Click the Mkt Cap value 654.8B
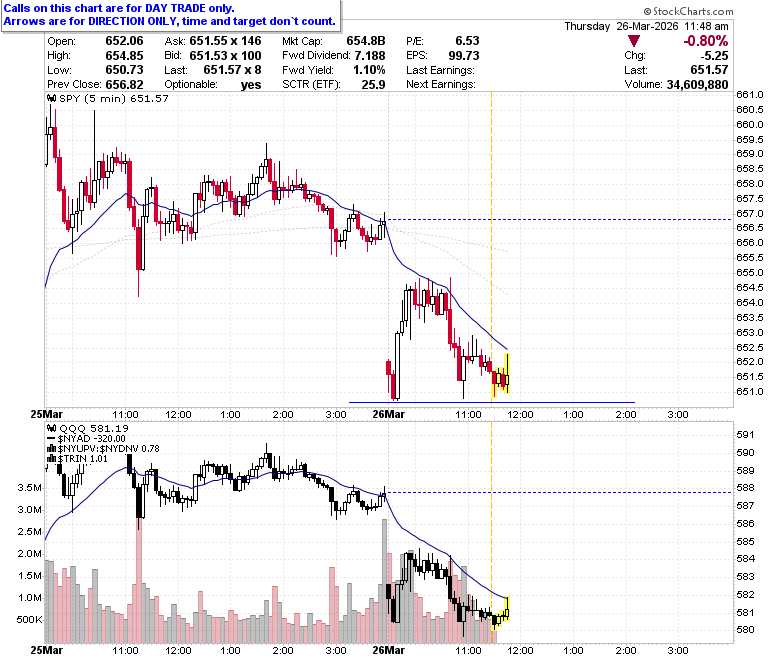Screen dimensions: 780x659 (x=366, y=41)
